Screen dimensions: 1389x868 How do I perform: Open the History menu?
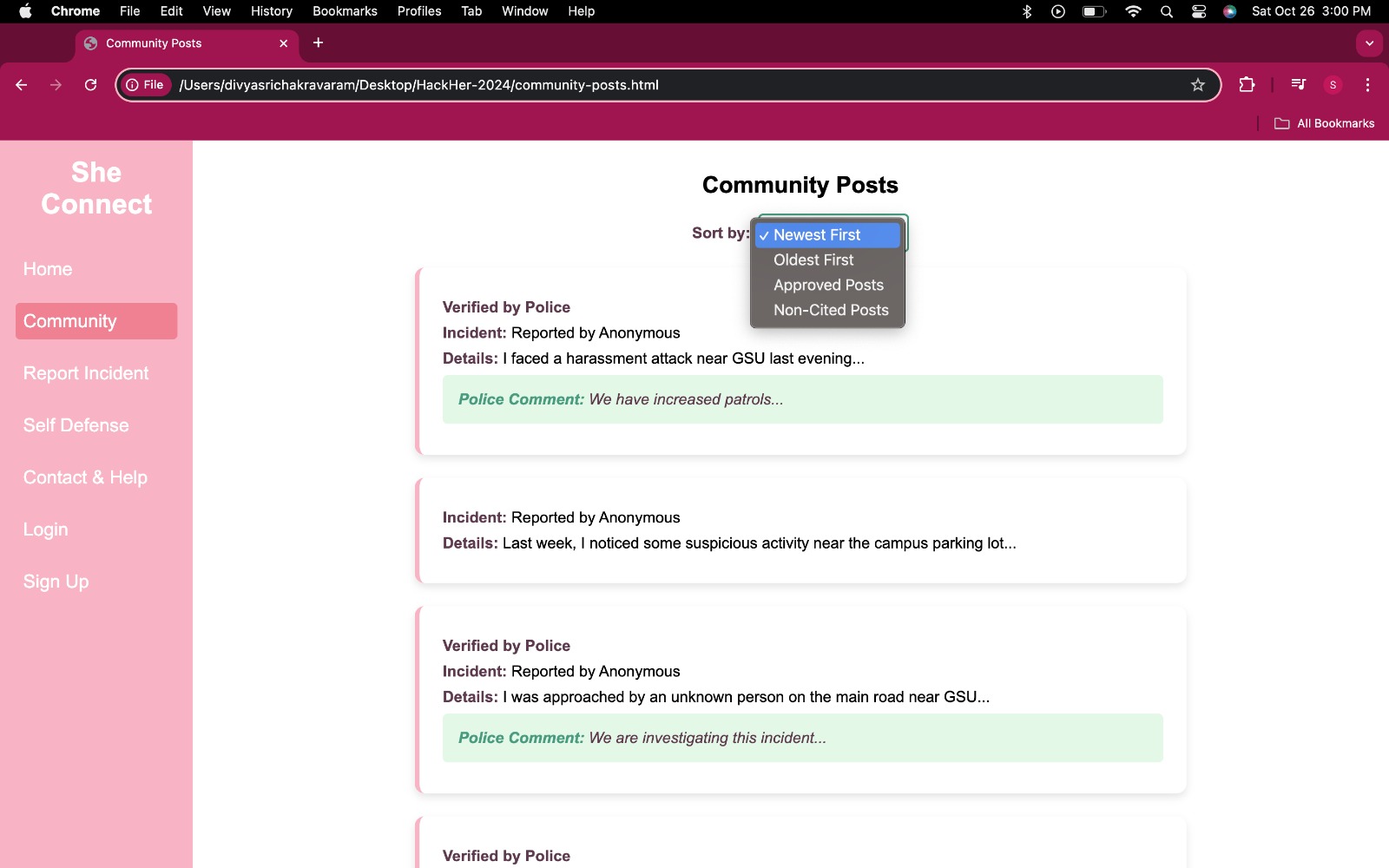pos(272,11)
